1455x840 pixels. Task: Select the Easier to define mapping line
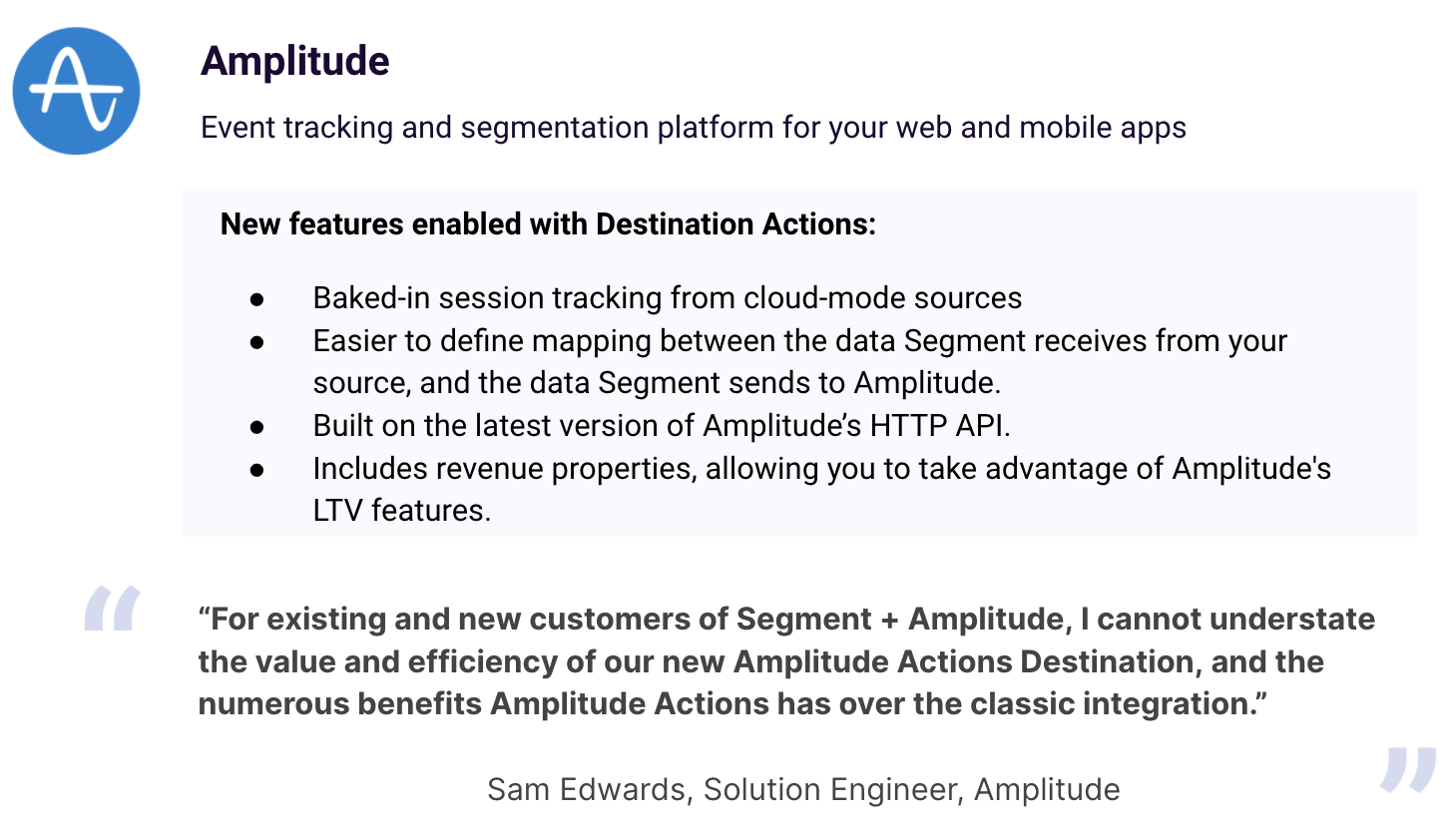tap(800, 341)
